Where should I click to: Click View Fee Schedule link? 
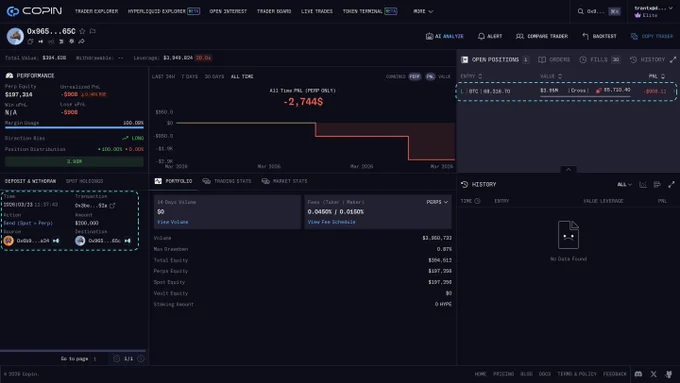click(x=331, y=222)
